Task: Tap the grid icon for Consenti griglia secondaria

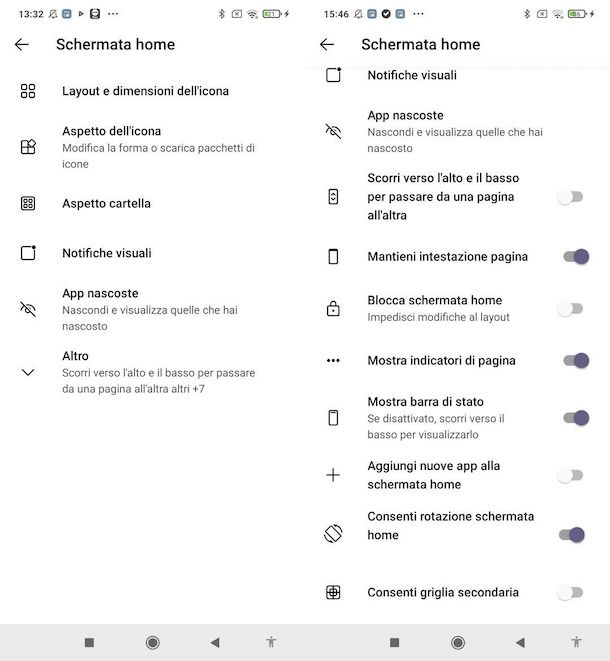Action: click(333, 592)
